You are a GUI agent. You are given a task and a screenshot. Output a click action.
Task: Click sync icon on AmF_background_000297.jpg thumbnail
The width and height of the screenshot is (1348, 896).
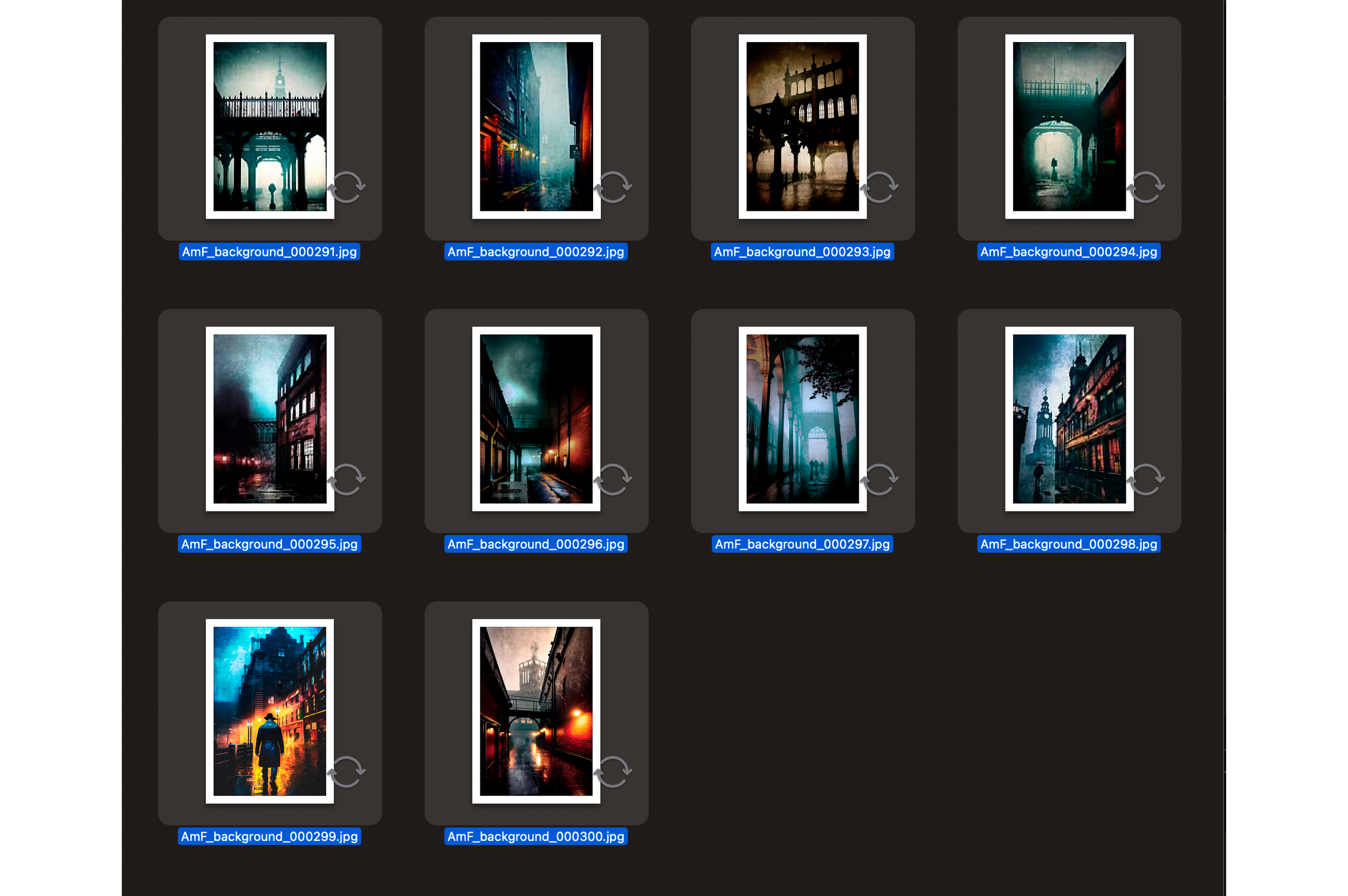click(879, 479)
